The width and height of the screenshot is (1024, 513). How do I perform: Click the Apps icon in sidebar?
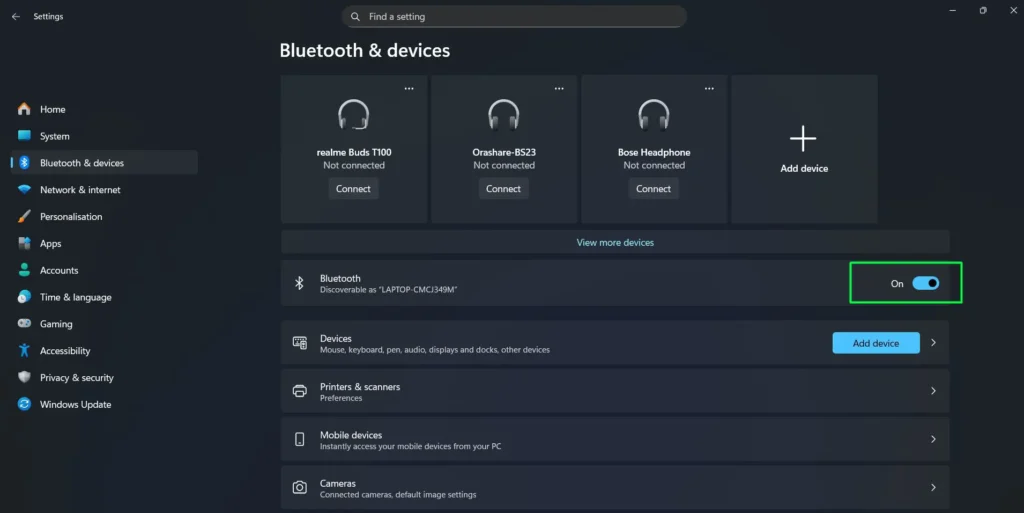pyautogui.click(x=24, y=243)
